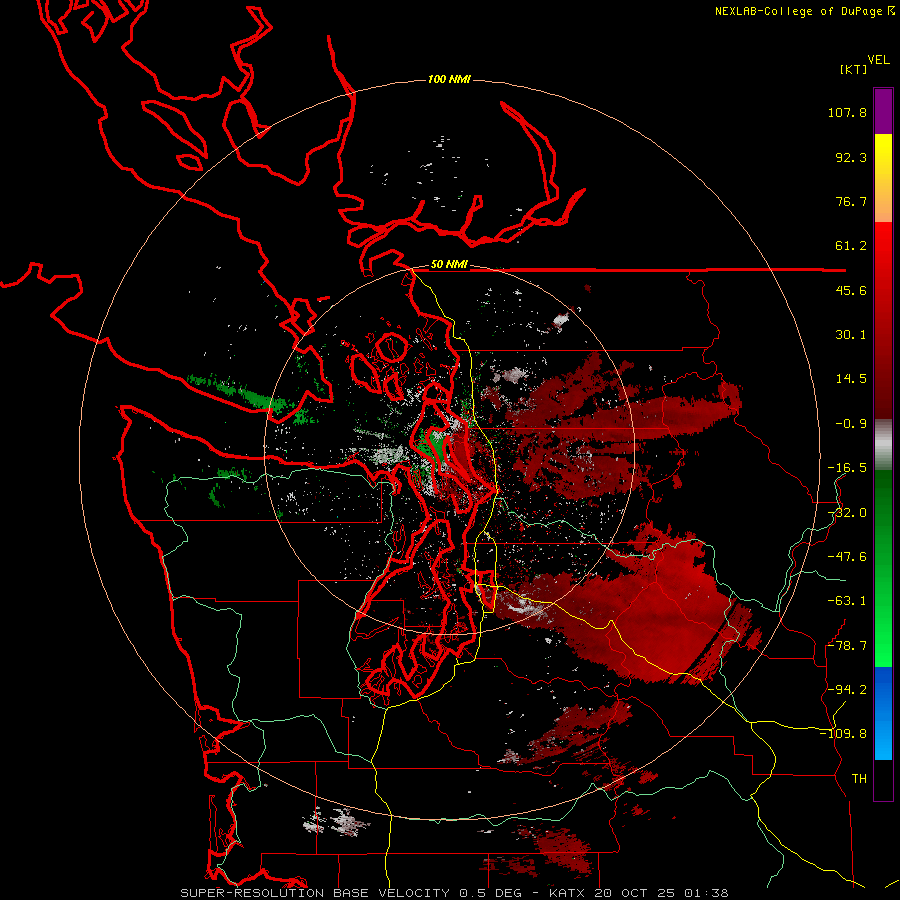Screen dimensions: 900x900
Task: Click the -47.6 legend value
Action: pyautogui.click(x=847, y=557)
